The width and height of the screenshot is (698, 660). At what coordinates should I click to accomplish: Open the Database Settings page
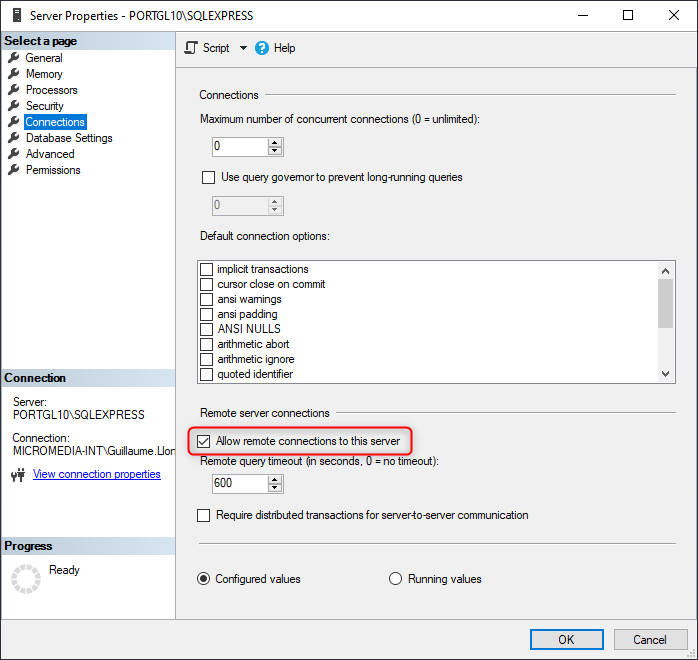click(x=69, y=138)
